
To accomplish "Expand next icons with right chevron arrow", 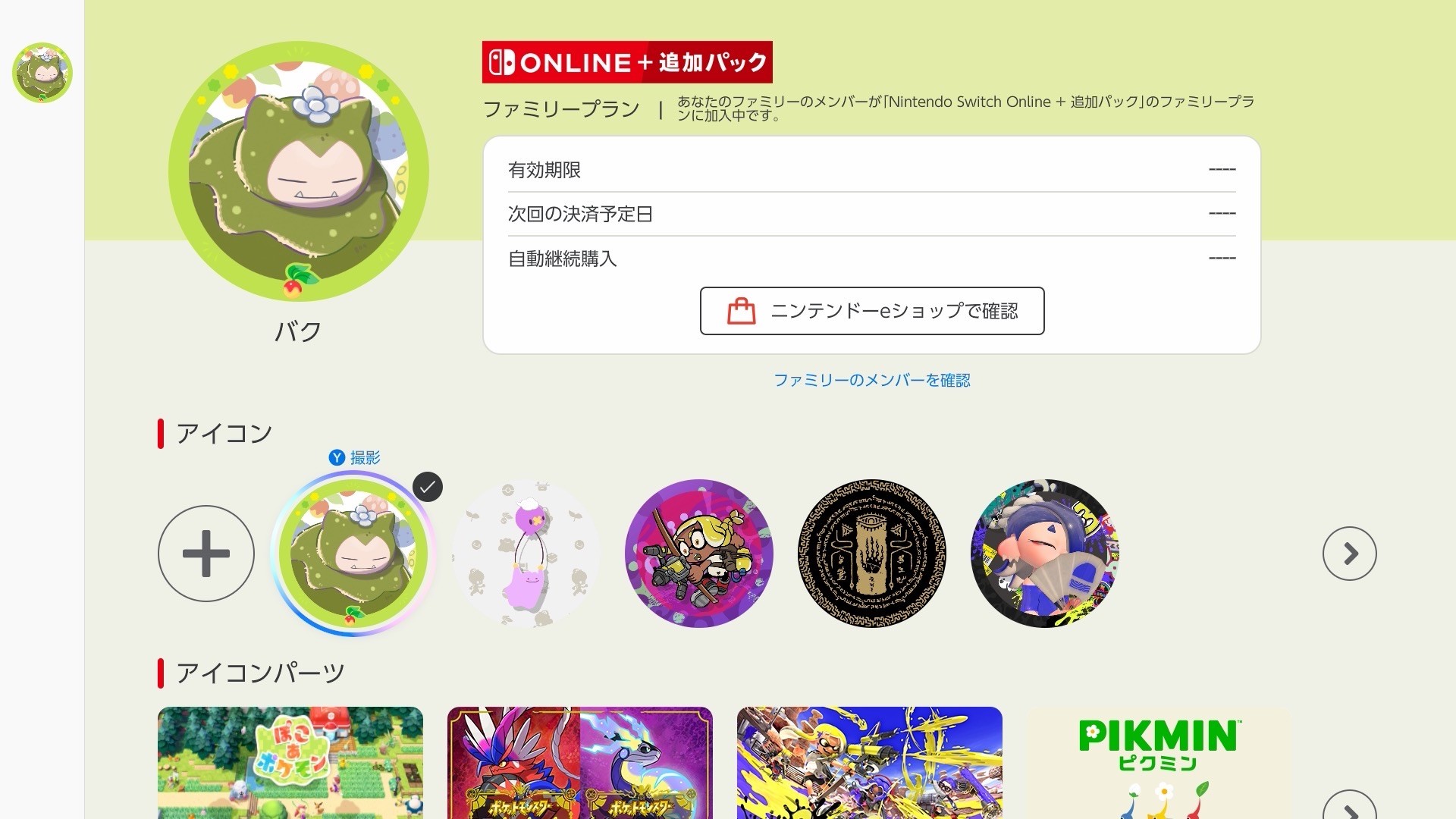I will click(x=1350, y=554).
